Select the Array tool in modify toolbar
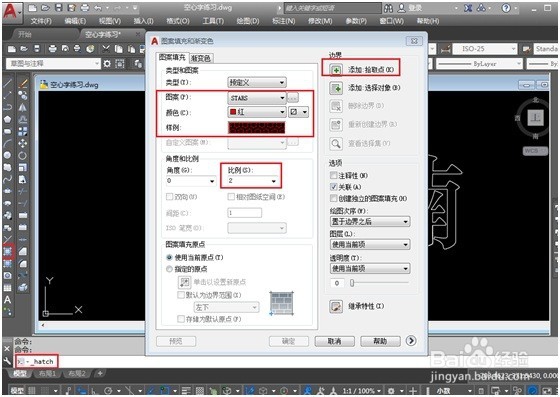Screen dimensions: 560x397 [x=23, y=131]
